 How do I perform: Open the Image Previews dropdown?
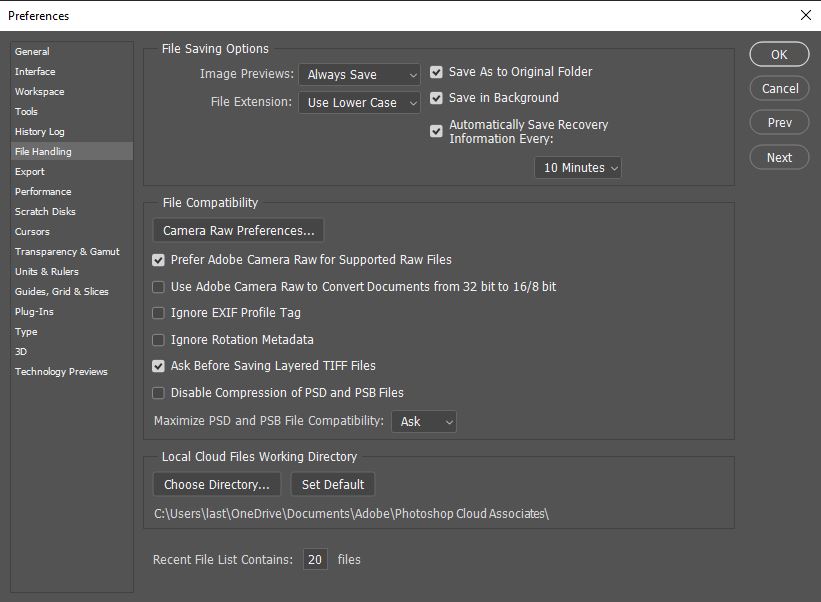359,75
